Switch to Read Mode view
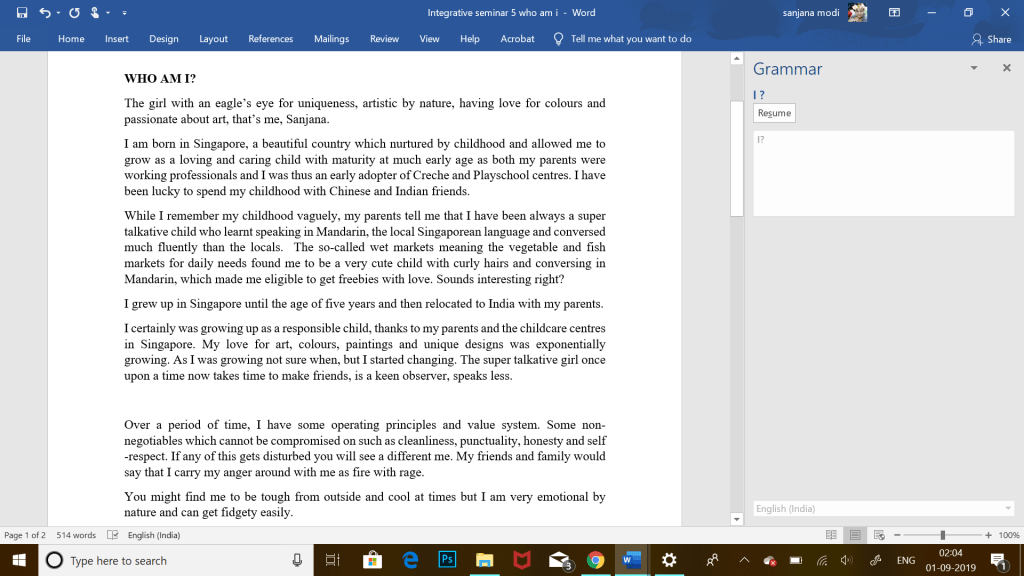Image resolution: width=1024 pixels, height=576 pixels. click(831, 535)
